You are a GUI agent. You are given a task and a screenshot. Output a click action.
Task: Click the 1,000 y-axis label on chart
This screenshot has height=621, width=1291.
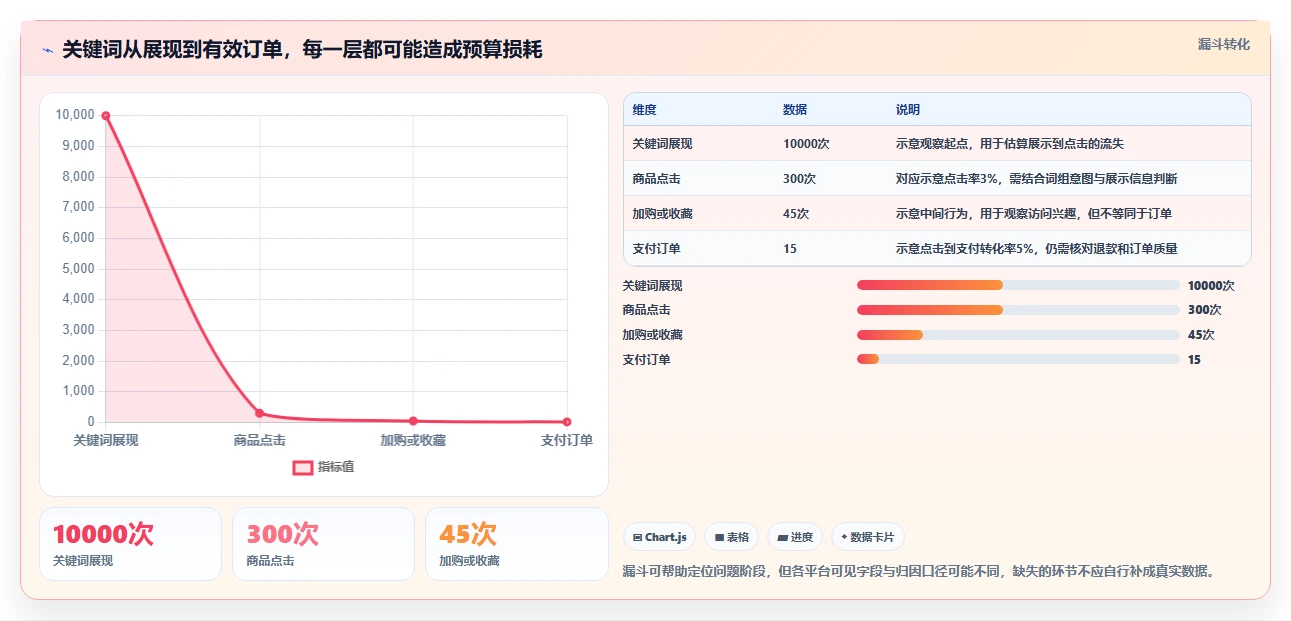click(x=78, y=392)
